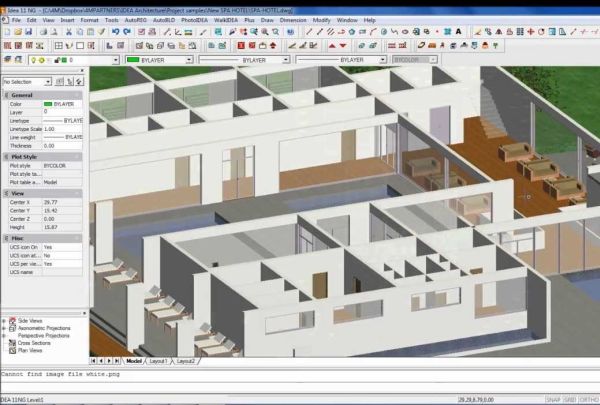Click the Cut scissors icon
The width and height of the screenshot is (600, 405).
69,32
